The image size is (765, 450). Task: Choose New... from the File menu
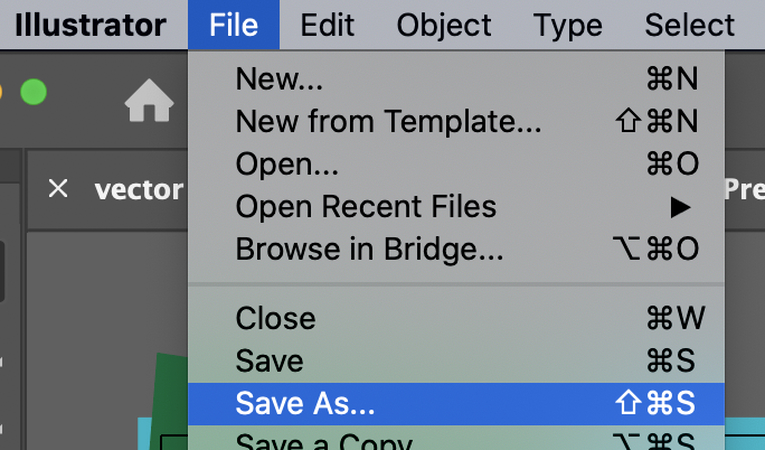pos(280,79)
